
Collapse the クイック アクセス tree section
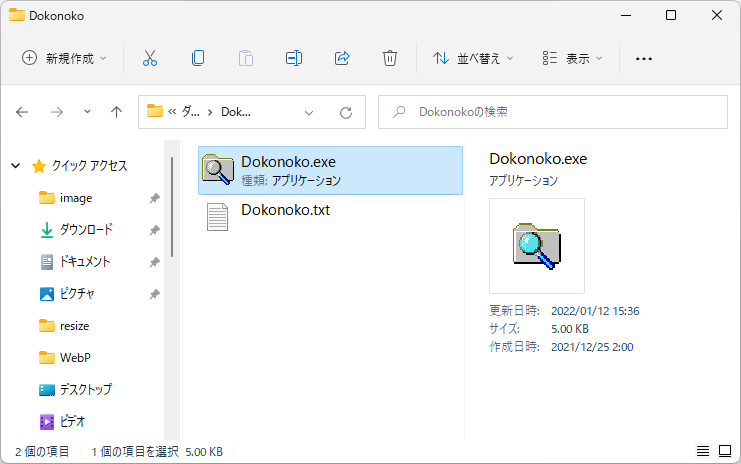(x=16, y=166)
